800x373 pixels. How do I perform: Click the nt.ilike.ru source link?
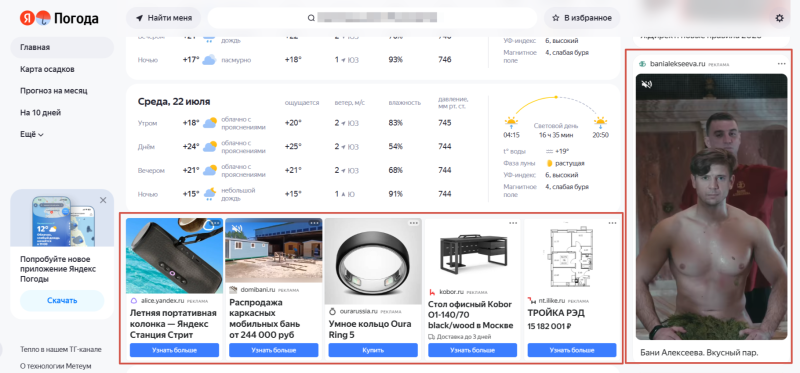(x=553, y=301)
